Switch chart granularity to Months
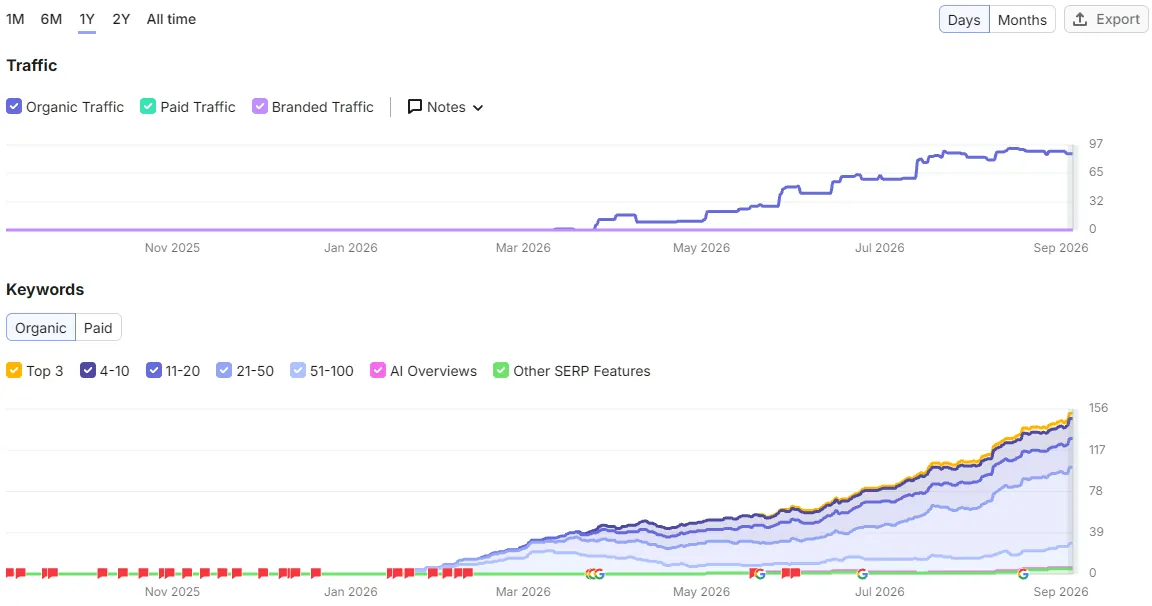The height and width of the screenshot is (606, 1152). coord(1022,20)
